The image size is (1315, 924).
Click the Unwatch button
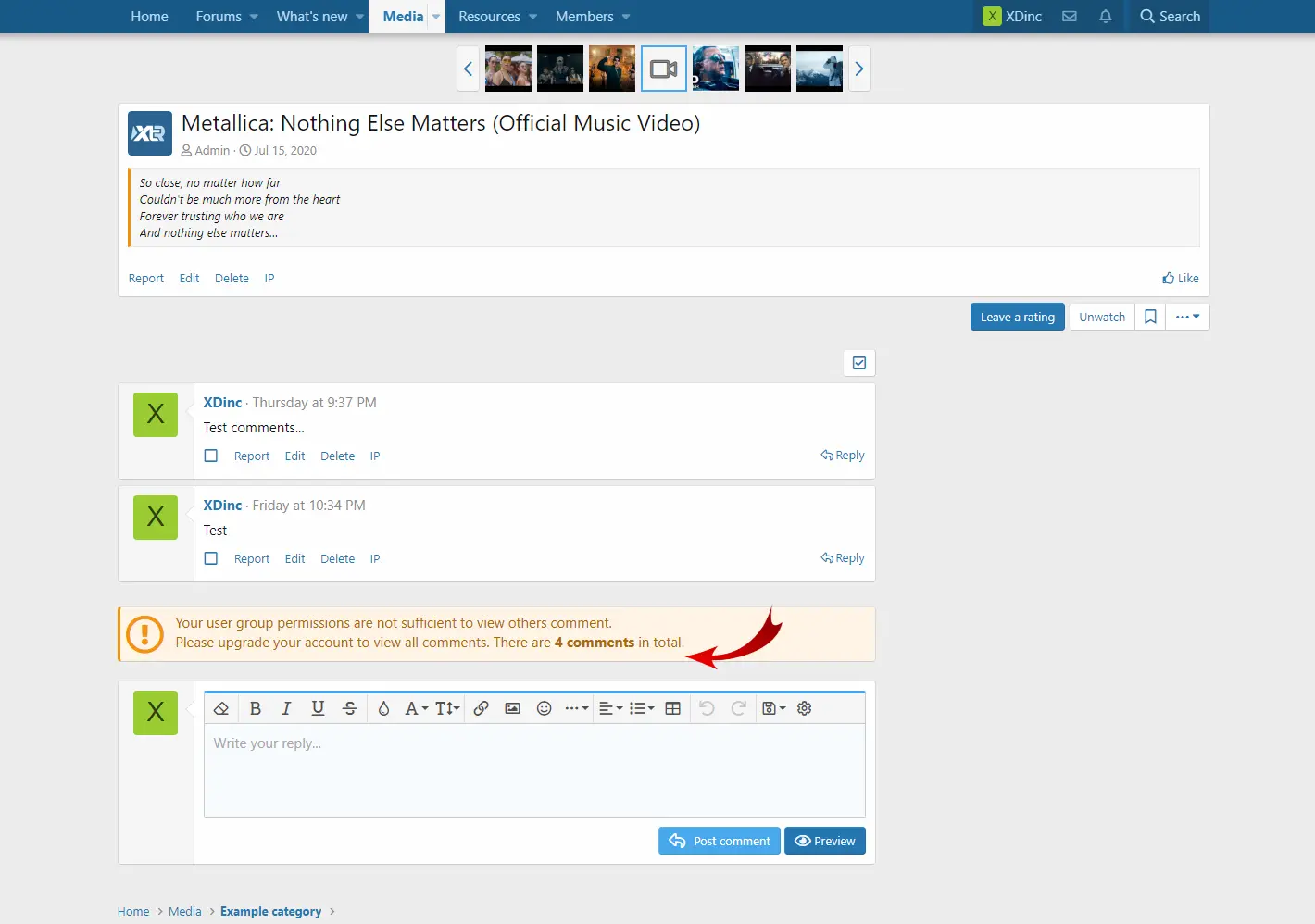coord(1102,317)
